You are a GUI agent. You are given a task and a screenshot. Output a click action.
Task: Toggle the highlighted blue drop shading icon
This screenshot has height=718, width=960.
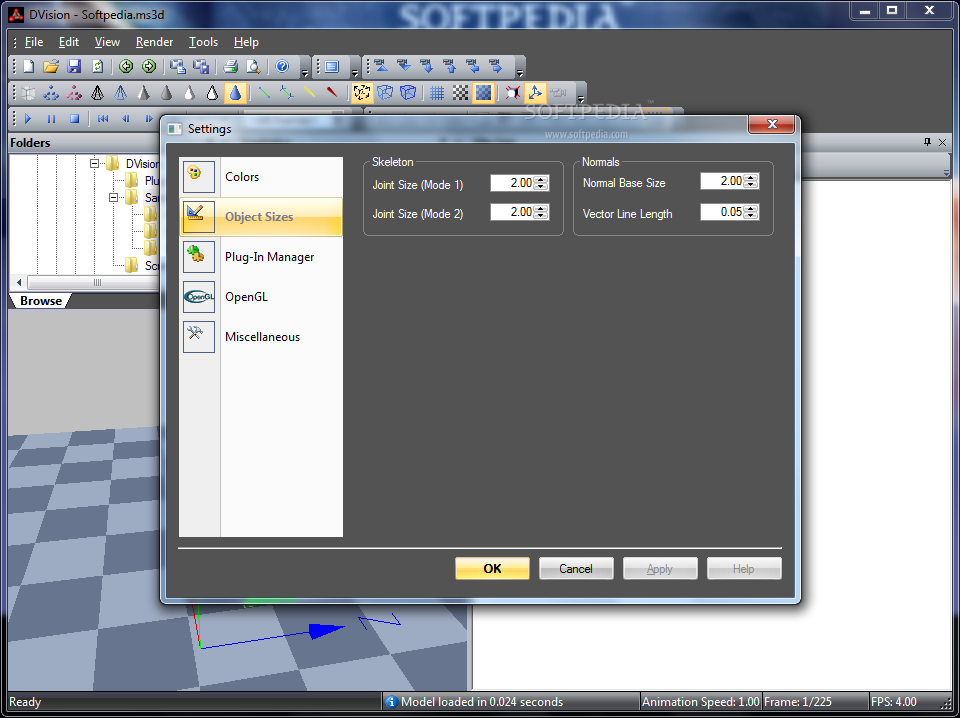point(235,92)
